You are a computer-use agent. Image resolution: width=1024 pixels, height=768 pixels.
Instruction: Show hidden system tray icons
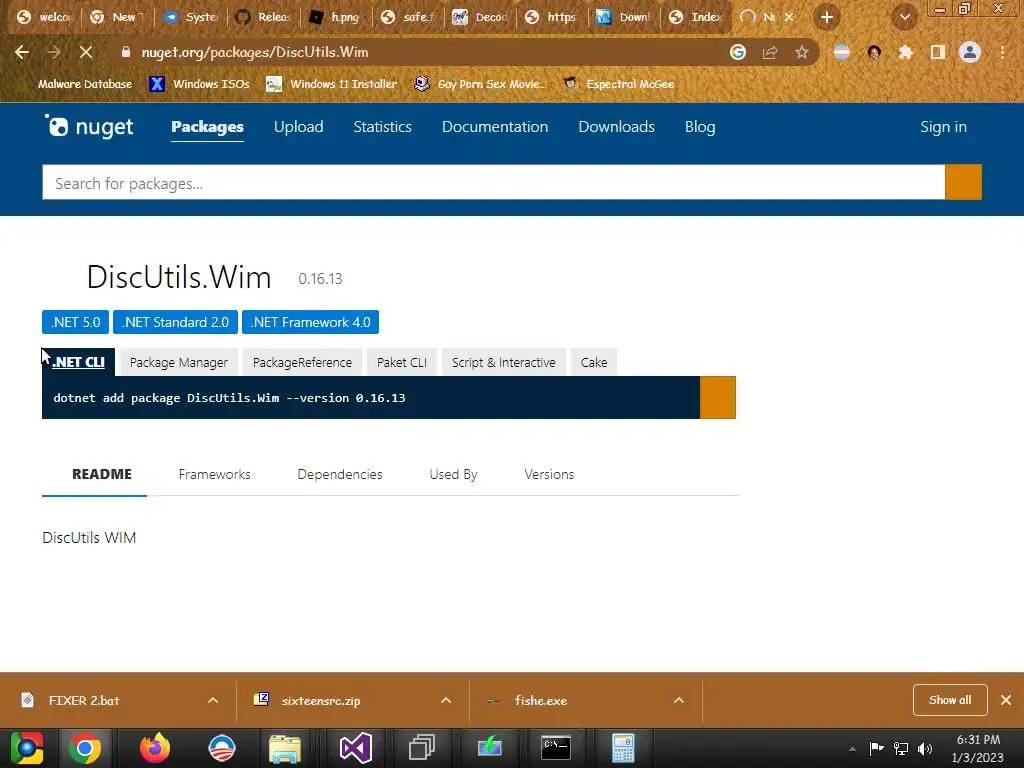(852, 749)
